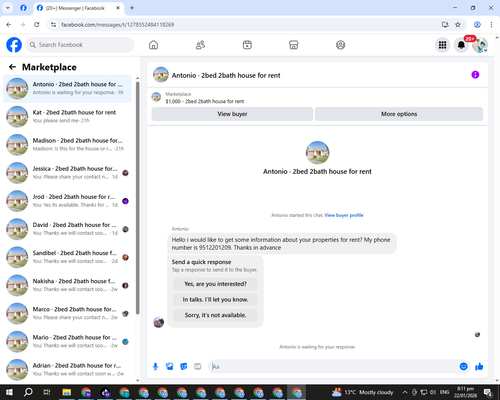Click the conversation list scrollbar
Screen dimensions: 500x400
click(x=138, y=197)
